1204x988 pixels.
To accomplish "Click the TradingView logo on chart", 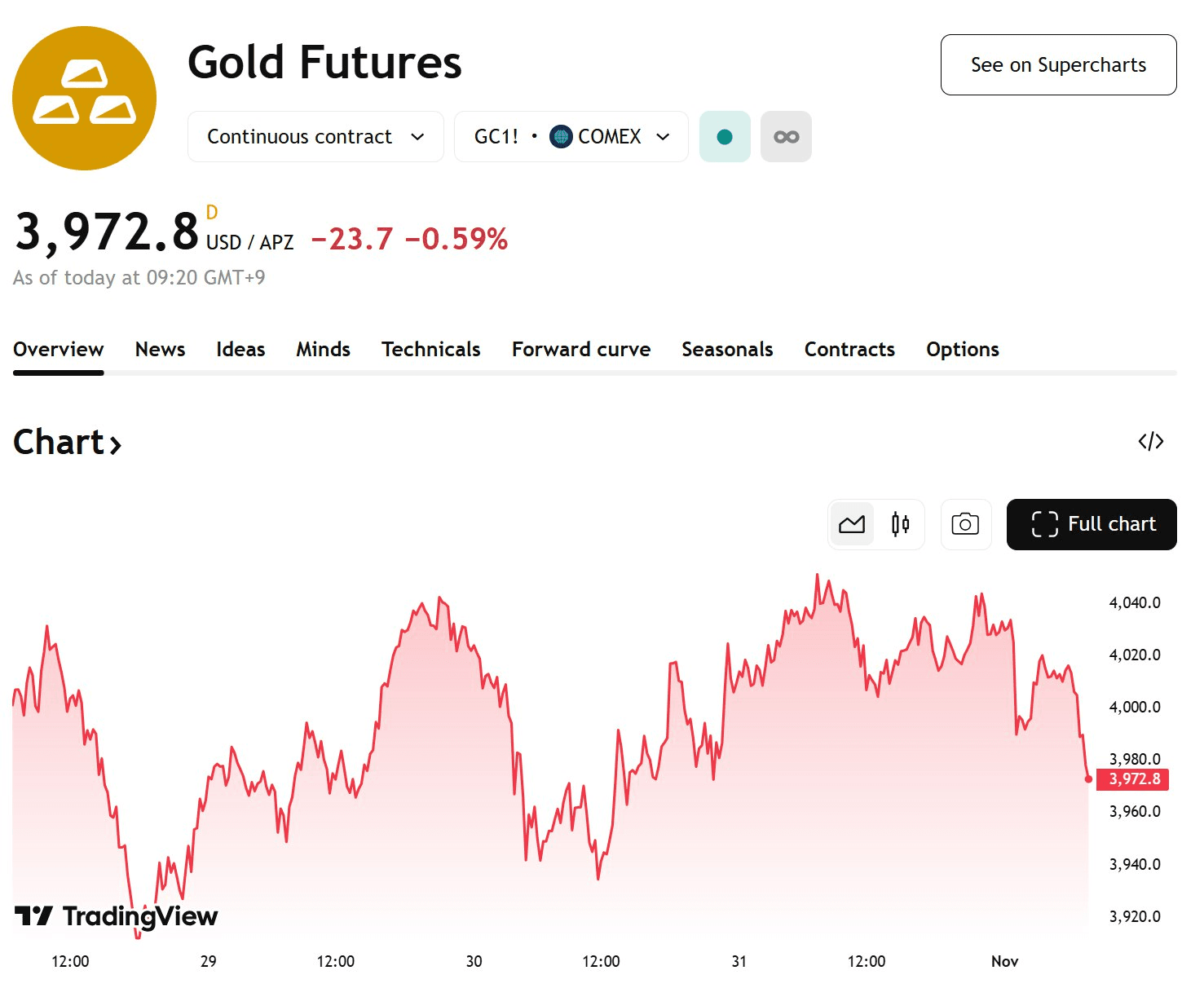I will [x=117, y=916].
